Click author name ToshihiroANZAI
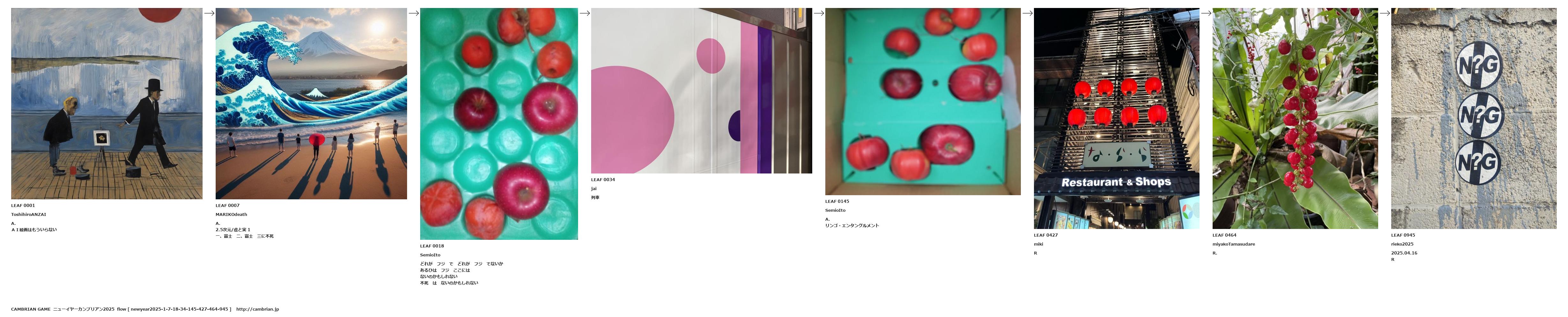The width and height of the screenshot is (1568, 317). [29, 215]
